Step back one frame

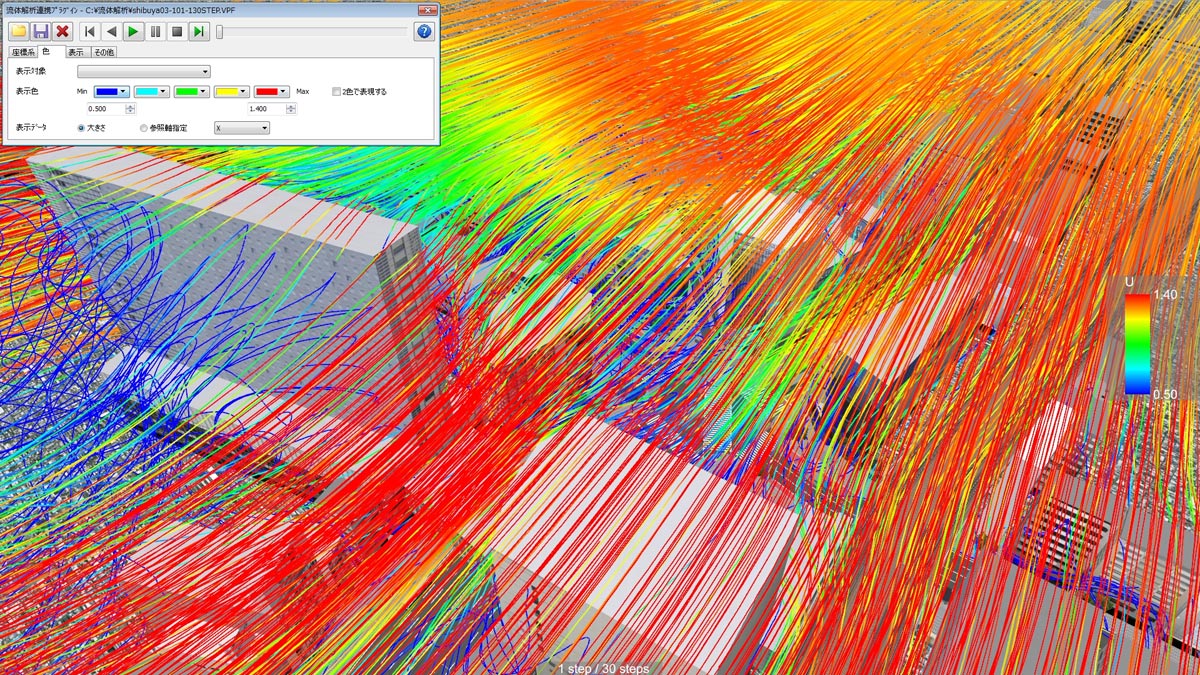click(x=112, y=32)
